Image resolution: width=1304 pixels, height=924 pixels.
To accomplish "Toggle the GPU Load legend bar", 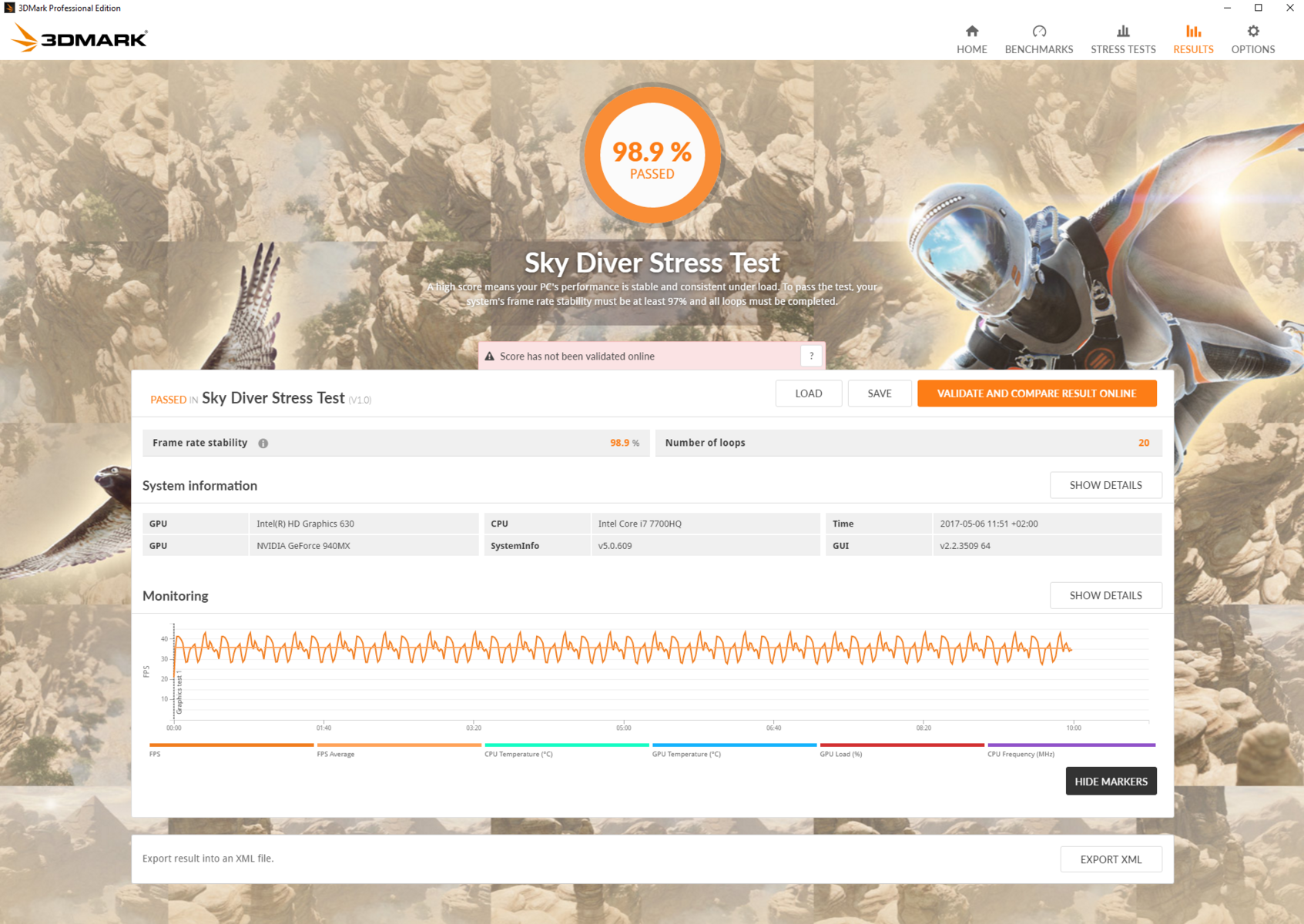I will click(902, 745).
